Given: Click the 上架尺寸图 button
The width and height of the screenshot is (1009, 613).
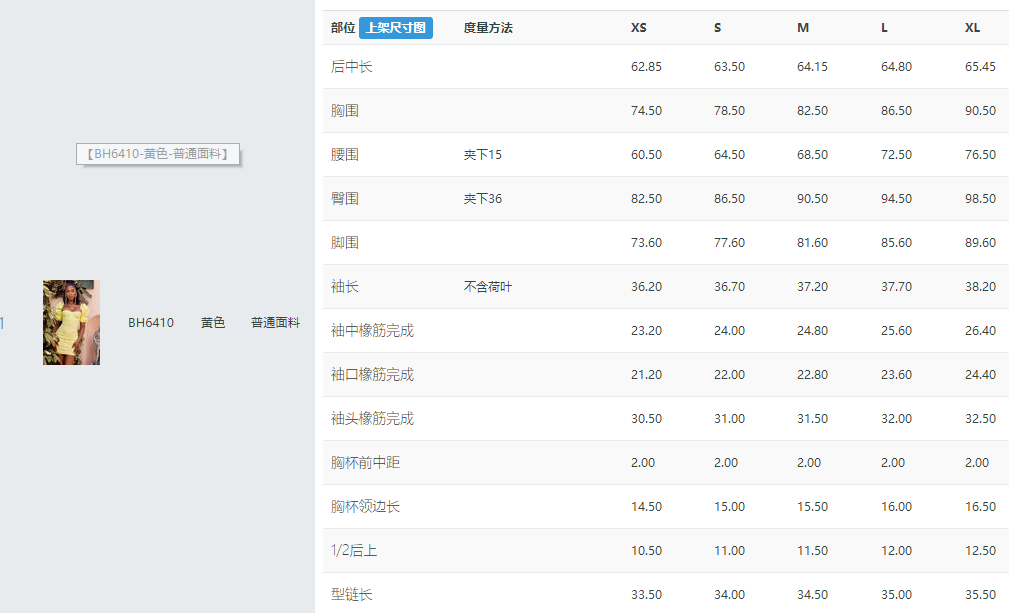Looking at the screenshot, I should tap(396, 28).
